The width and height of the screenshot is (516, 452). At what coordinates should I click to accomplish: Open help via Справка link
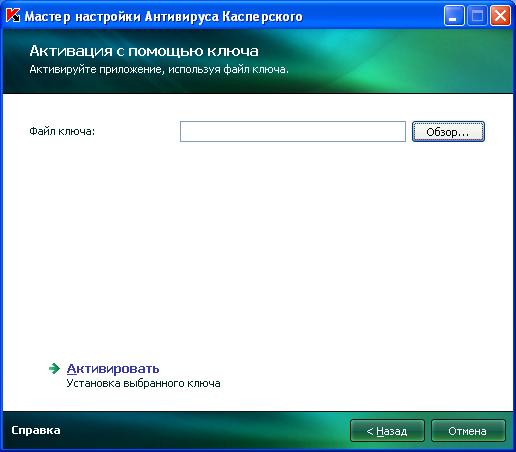click(x=36, y=430)
